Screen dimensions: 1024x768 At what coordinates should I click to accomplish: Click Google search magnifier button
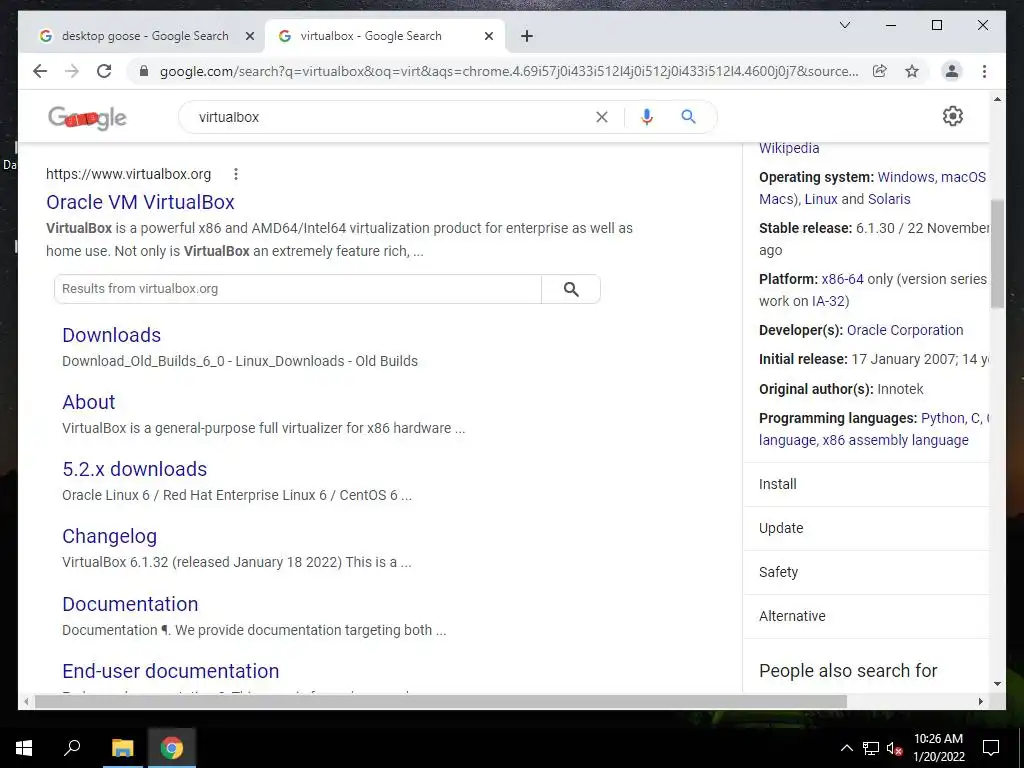coord(688,117)
